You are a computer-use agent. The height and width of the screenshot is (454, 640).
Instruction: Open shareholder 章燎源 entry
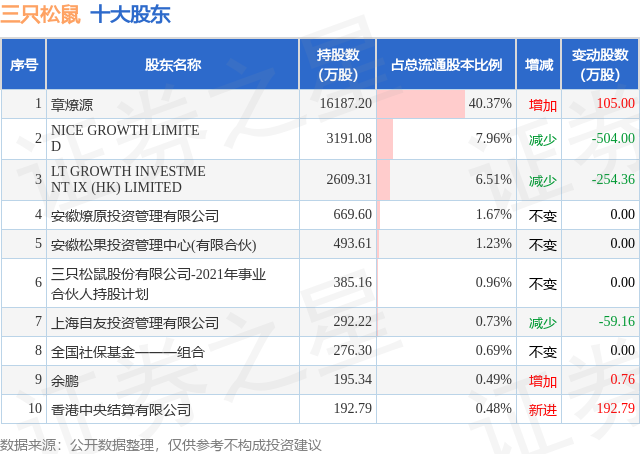(72, 105)
